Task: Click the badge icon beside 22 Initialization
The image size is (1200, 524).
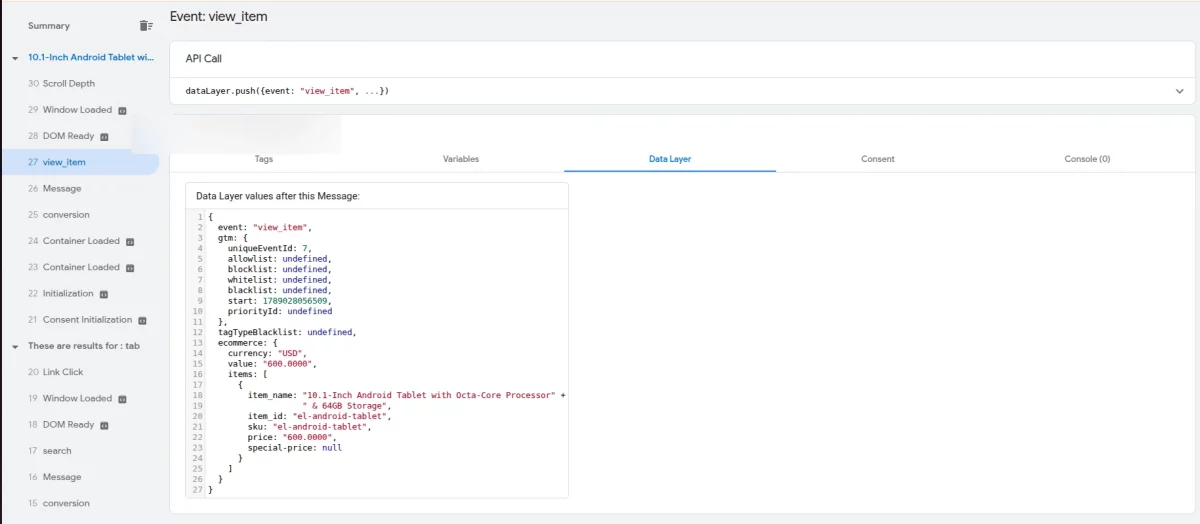Action: (104, 294)
